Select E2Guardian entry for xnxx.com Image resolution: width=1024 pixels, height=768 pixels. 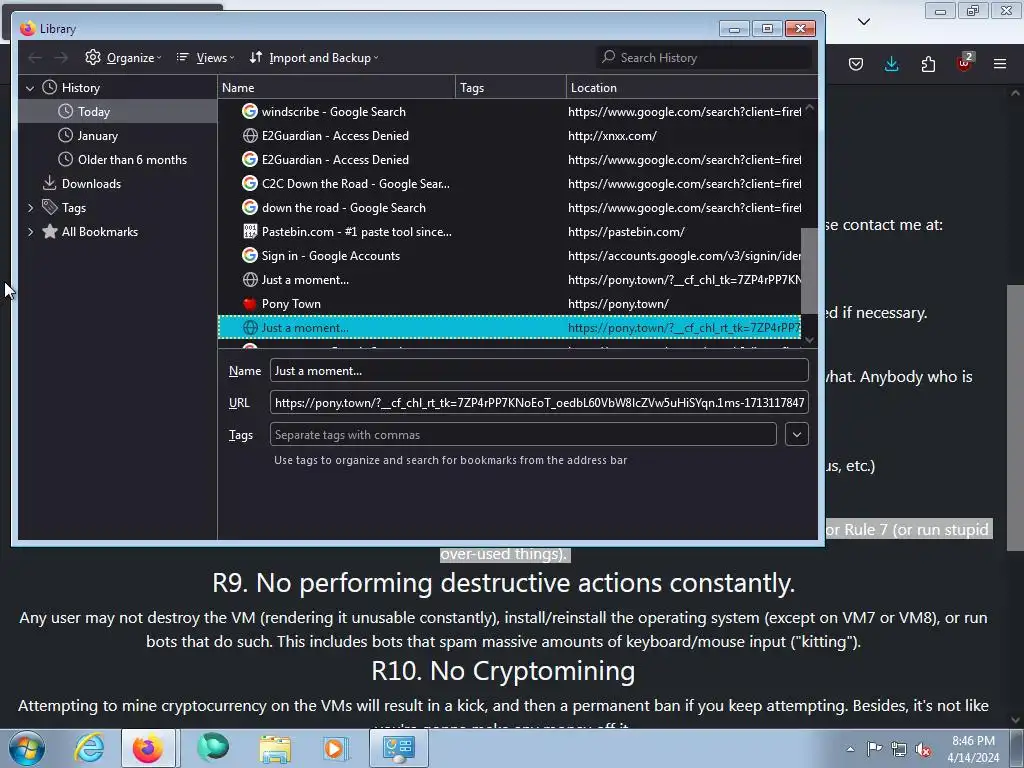[509, 136]
